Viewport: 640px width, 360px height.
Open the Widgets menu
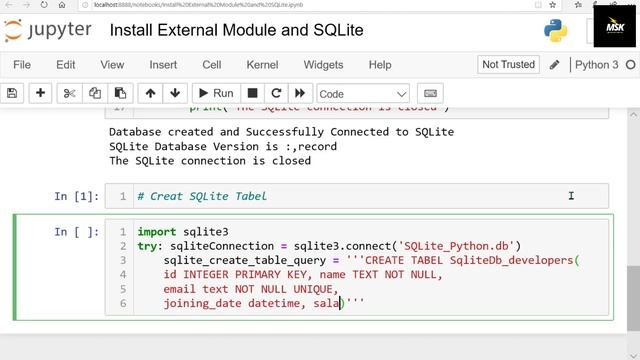[x=323, y=65]
